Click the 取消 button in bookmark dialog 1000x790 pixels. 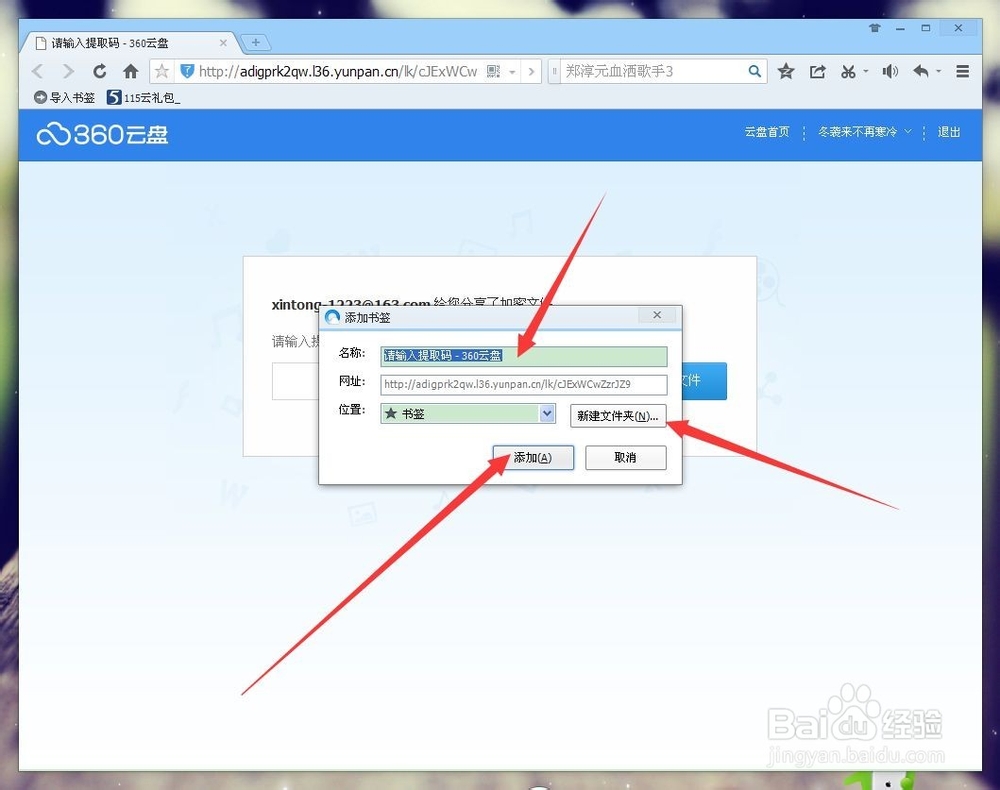(x=625, y=457)
